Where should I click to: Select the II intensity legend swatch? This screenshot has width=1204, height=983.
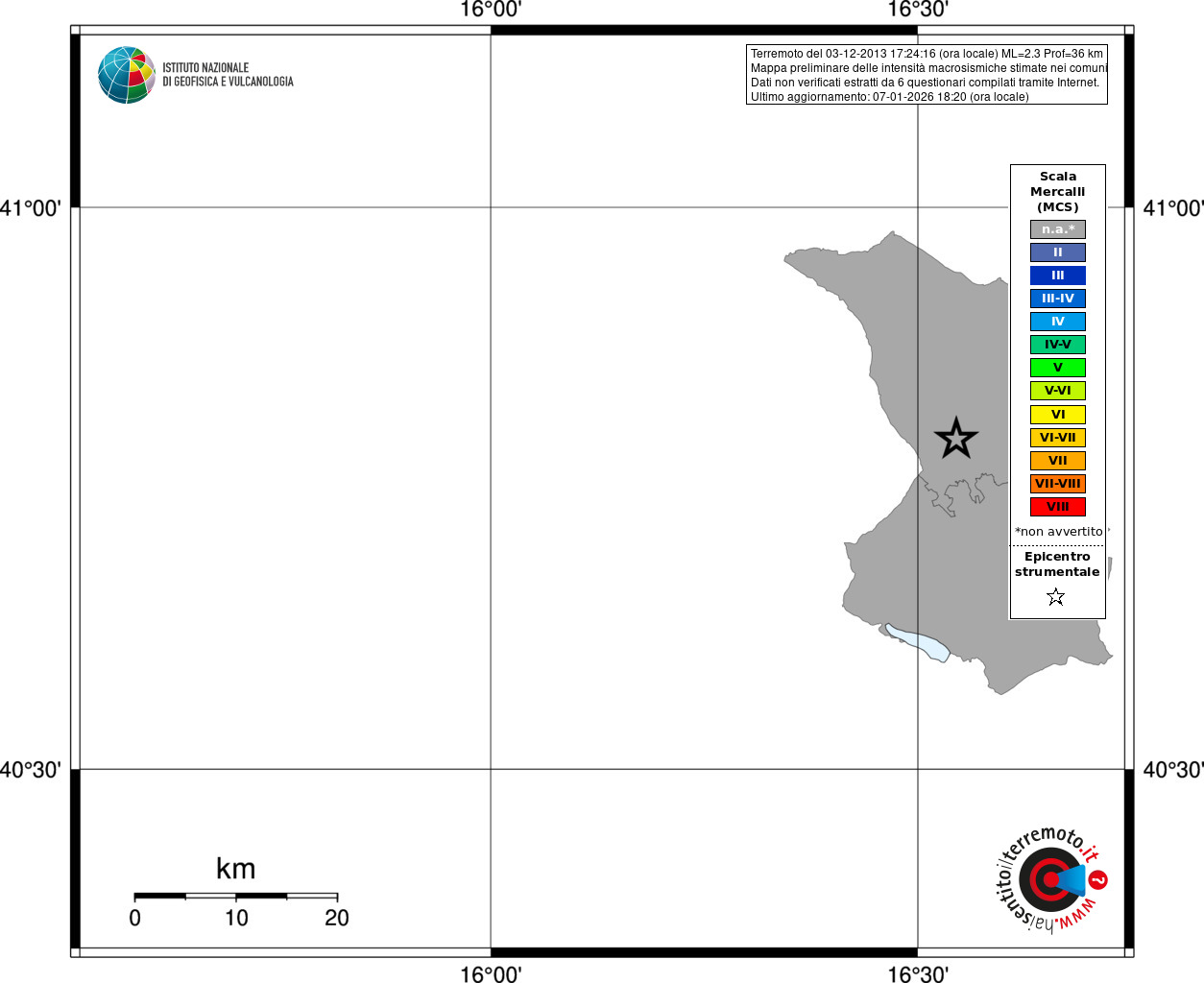[x=1058, y=252]
